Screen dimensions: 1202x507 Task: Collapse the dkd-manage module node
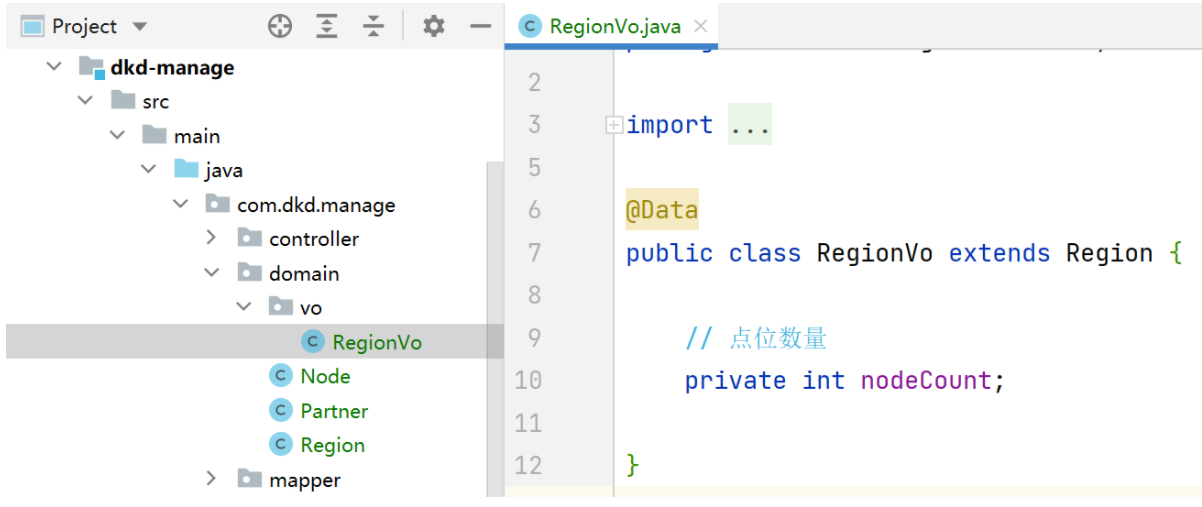click(x=53, y=67)
